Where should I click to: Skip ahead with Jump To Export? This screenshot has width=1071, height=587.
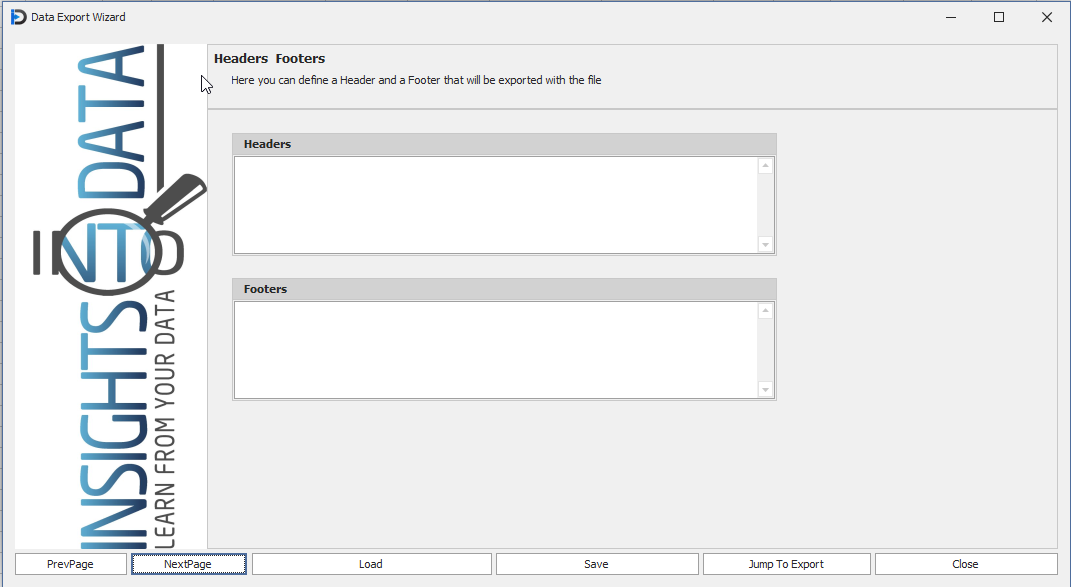point(786,564)
